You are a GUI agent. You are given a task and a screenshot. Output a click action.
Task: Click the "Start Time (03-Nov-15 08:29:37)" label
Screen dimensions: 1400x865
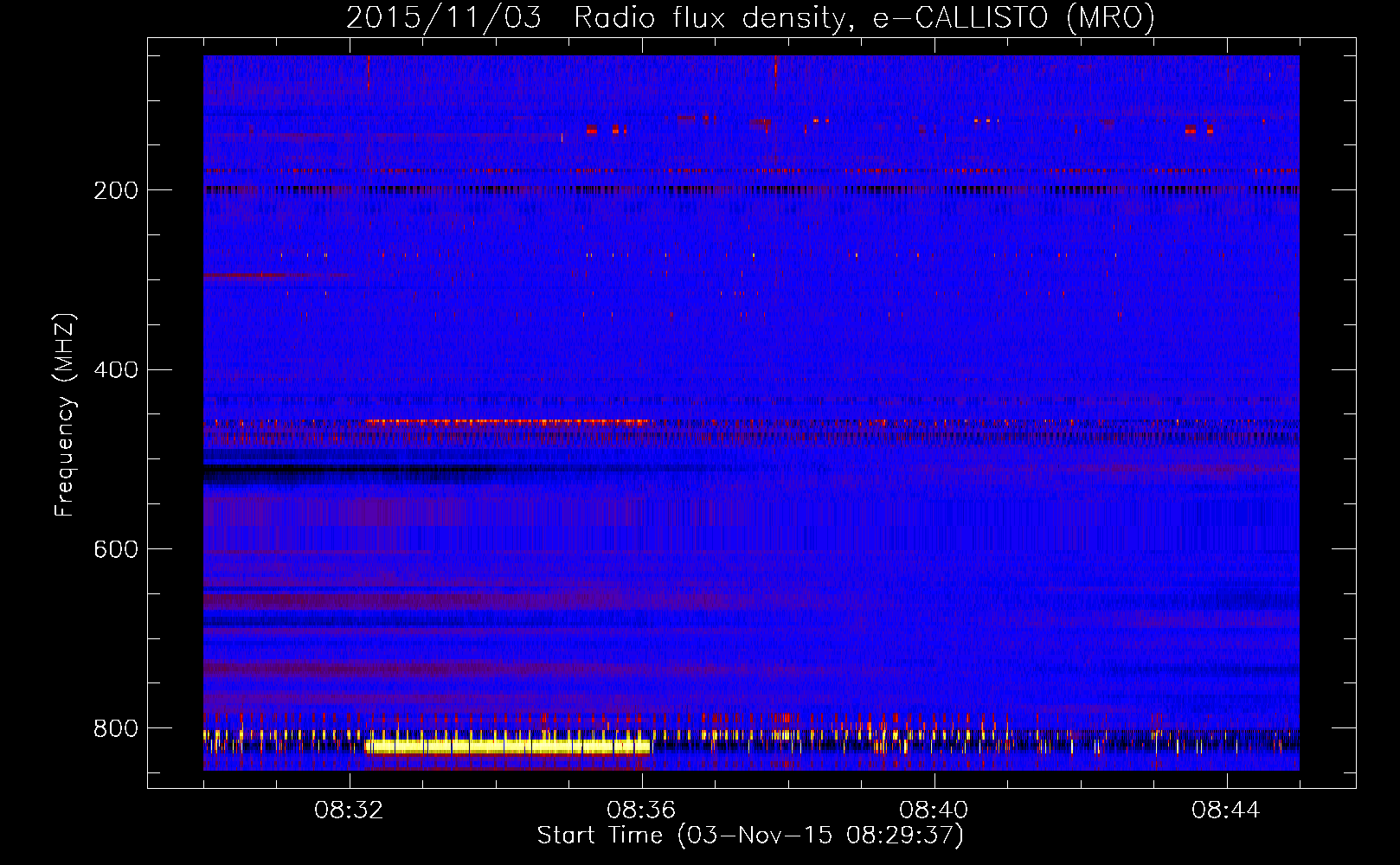click(750, 836)
